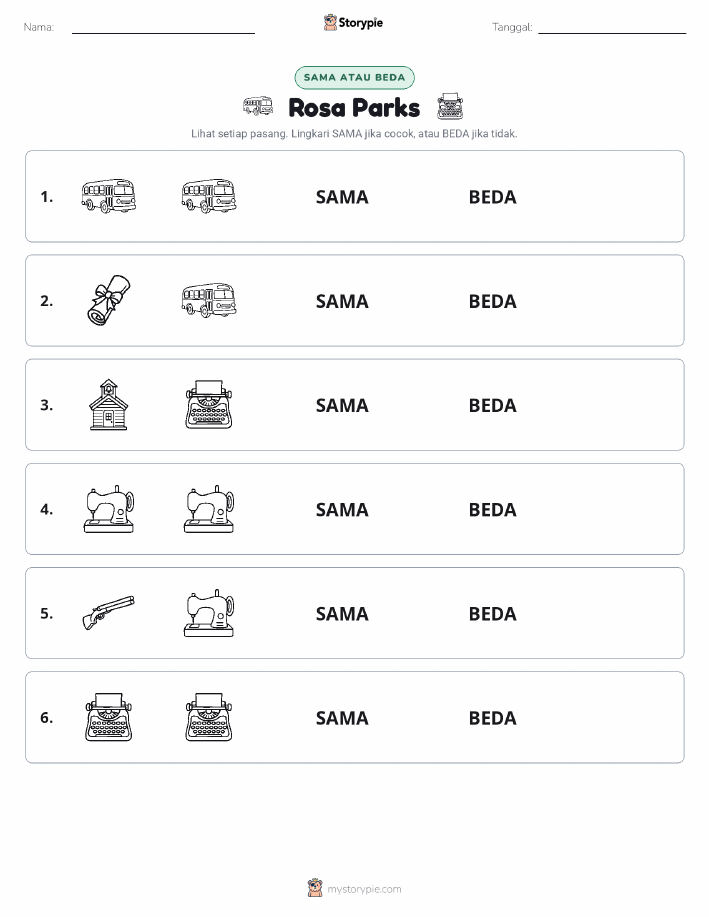Click the diploma scroll icon in row 2
The image size is (709, 917).
coord(108,300)
